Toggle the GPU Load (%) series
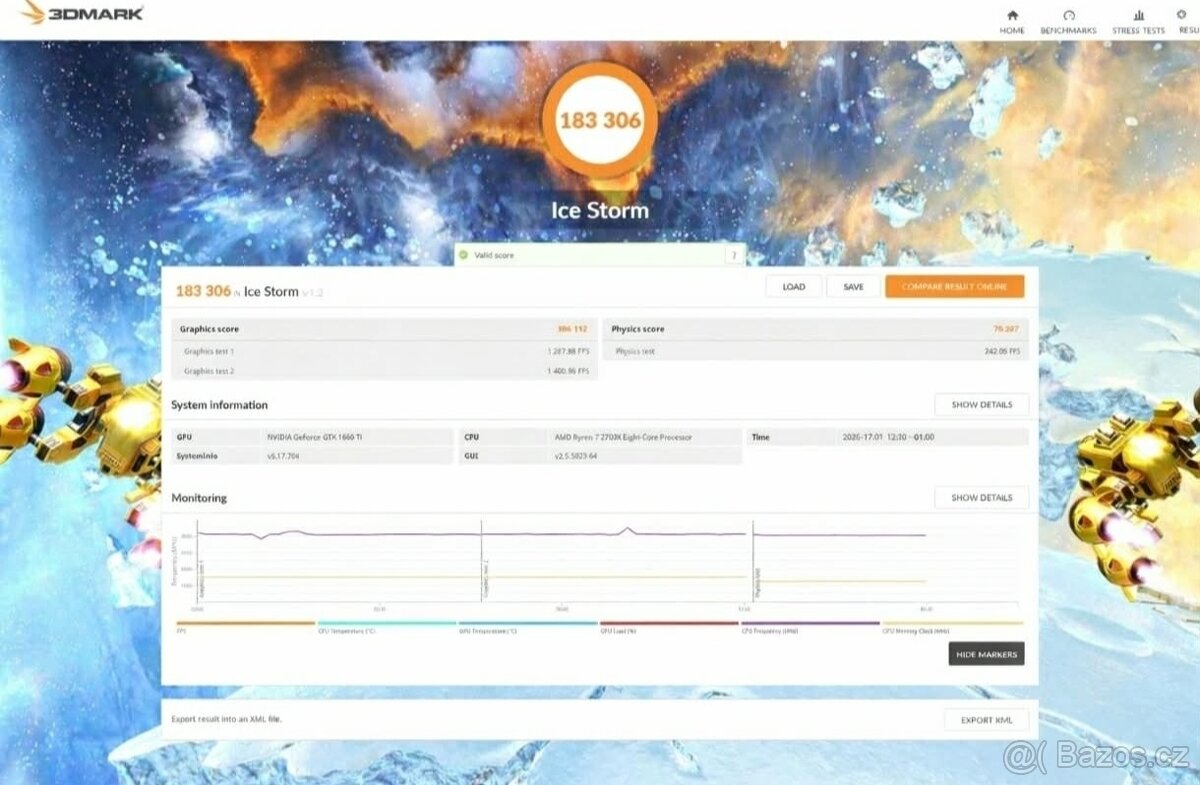 pos(660,622)
